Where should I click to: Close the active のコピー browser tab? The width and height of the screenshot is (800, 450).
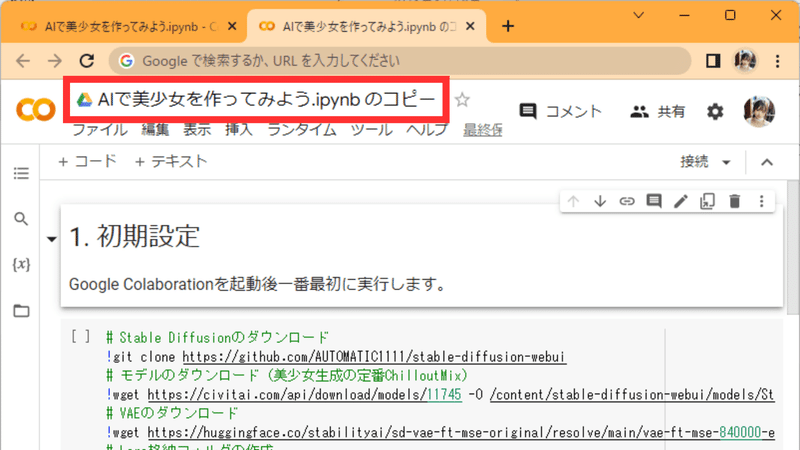[x=470, y=26]
